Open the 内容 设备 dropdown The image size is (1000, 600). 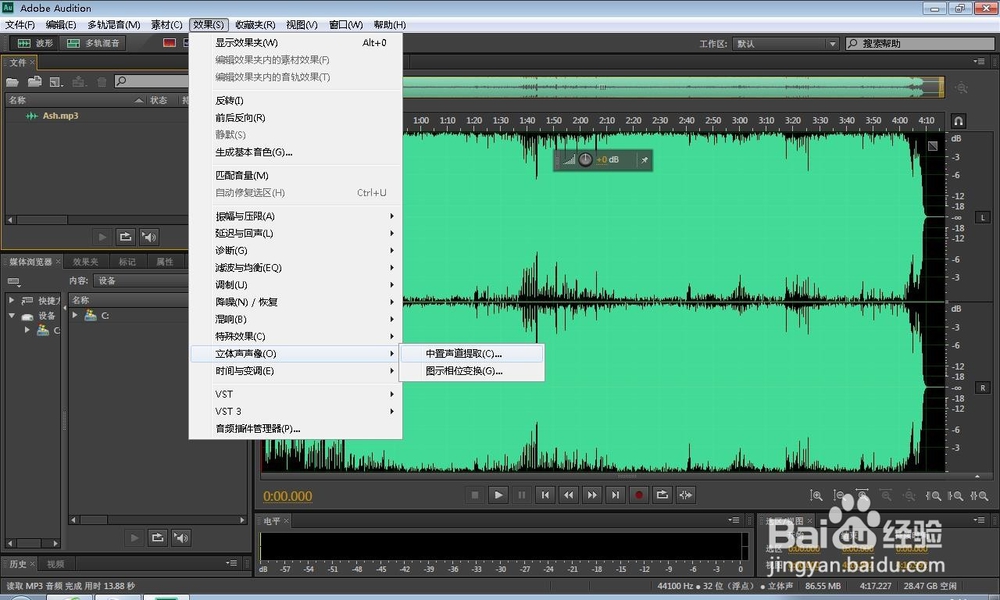pyautogui.click(x=142, y=281)
